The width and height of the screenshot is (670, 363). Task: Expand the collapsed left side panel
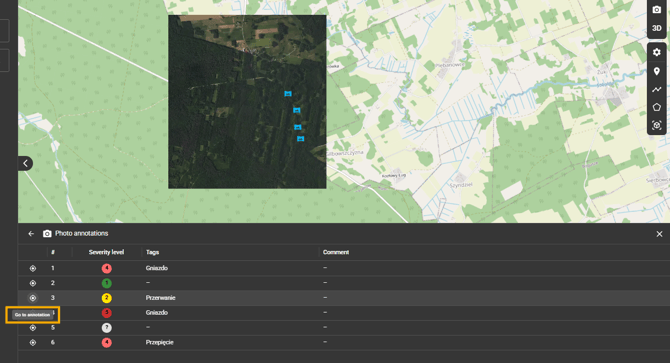click(x=25, y=163)
